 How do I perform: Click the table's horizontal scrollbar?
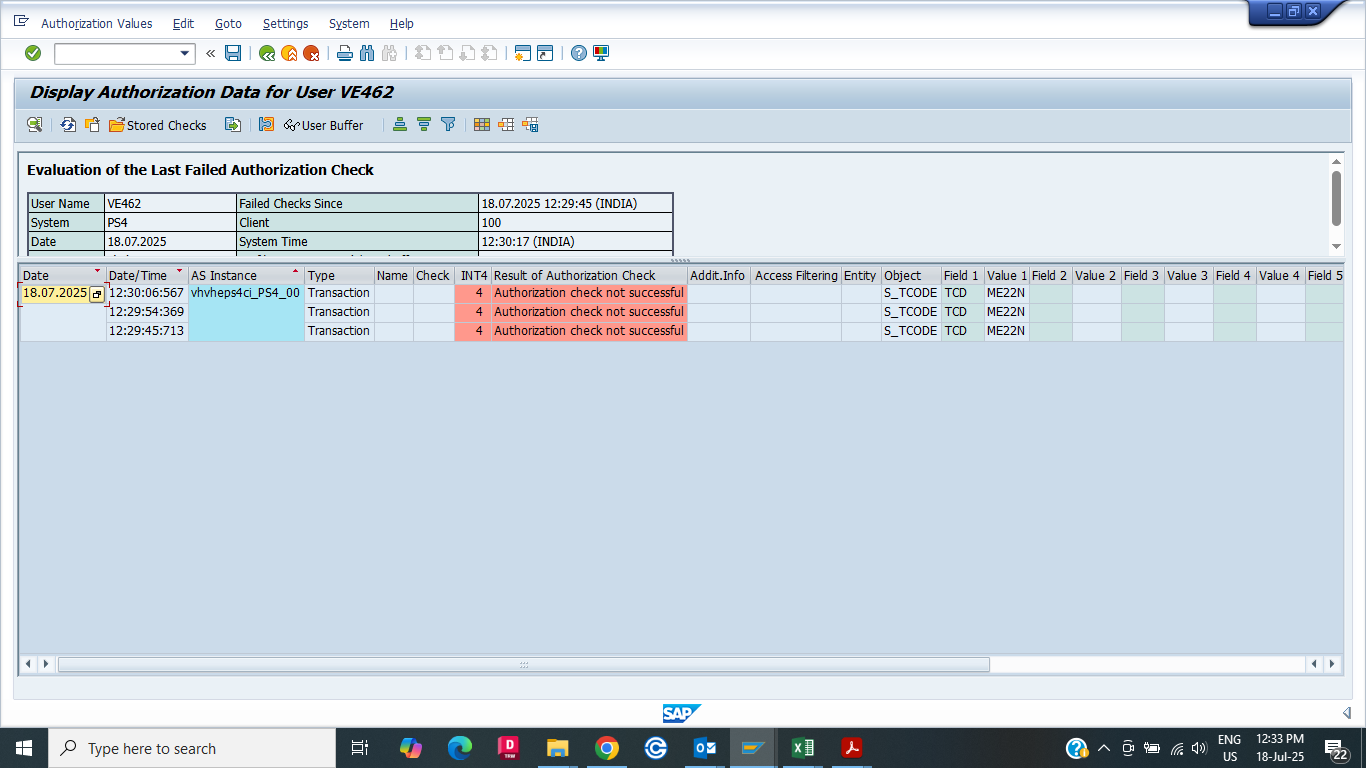pyautogui.click(x=523, y=664)
